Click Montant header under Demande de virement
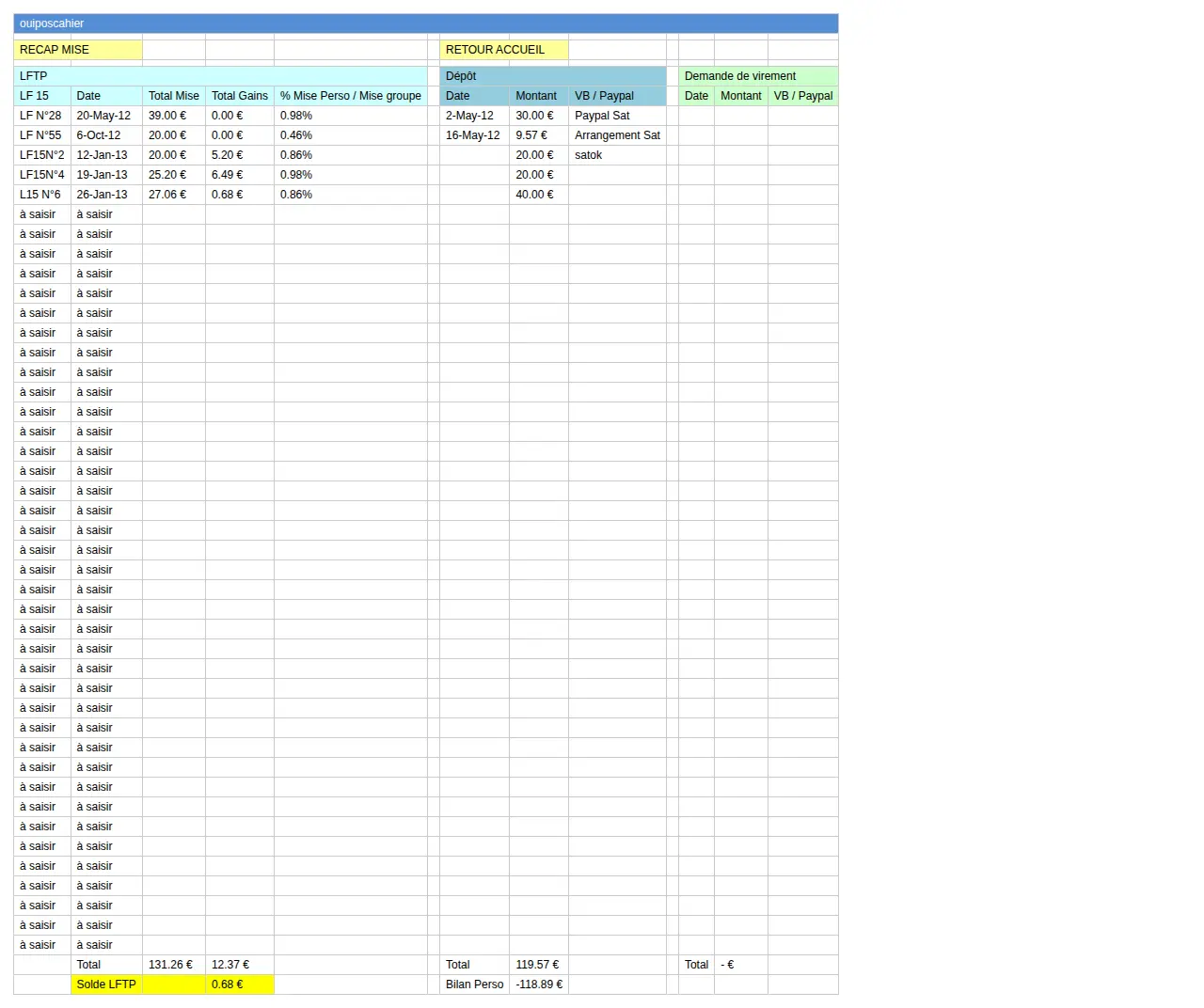Viewport: 1204px width, 1008px height. click(x=741, y=96)
